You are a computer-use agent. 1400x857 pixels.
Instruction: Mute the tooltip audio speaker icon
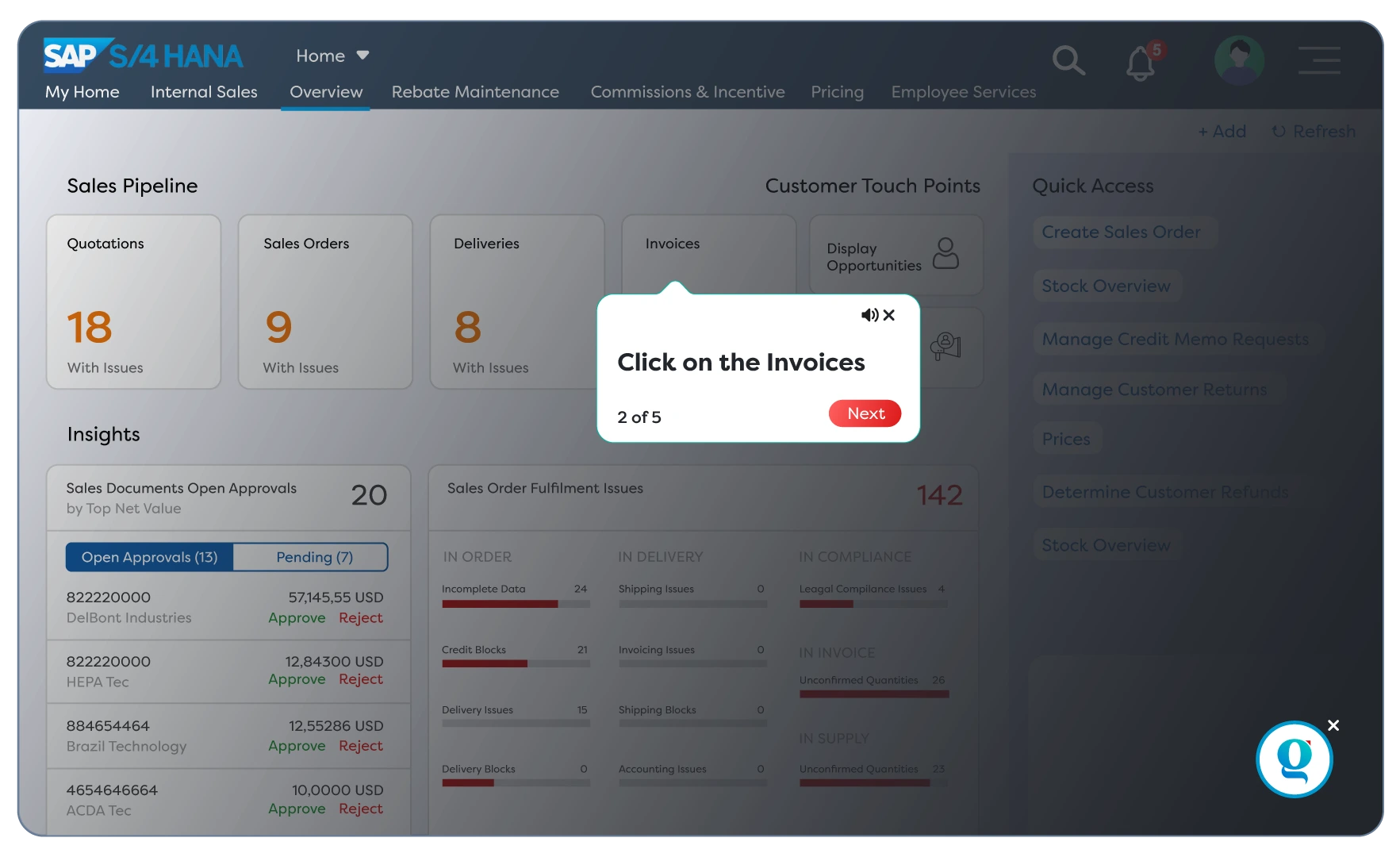click(869, 315)
